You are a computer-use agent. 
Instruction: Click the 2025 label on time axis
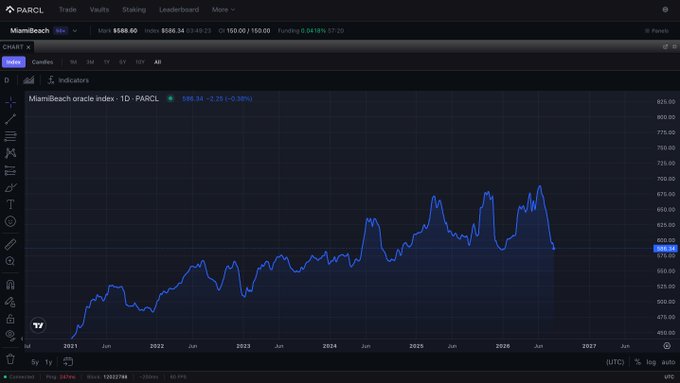[416, 346]
